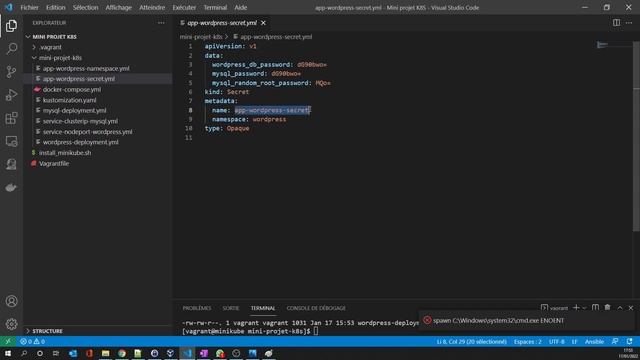Open service-nodeport-wordpress.yml file
Viewport: 640px width, 360px height.
[x=87, y=132]
